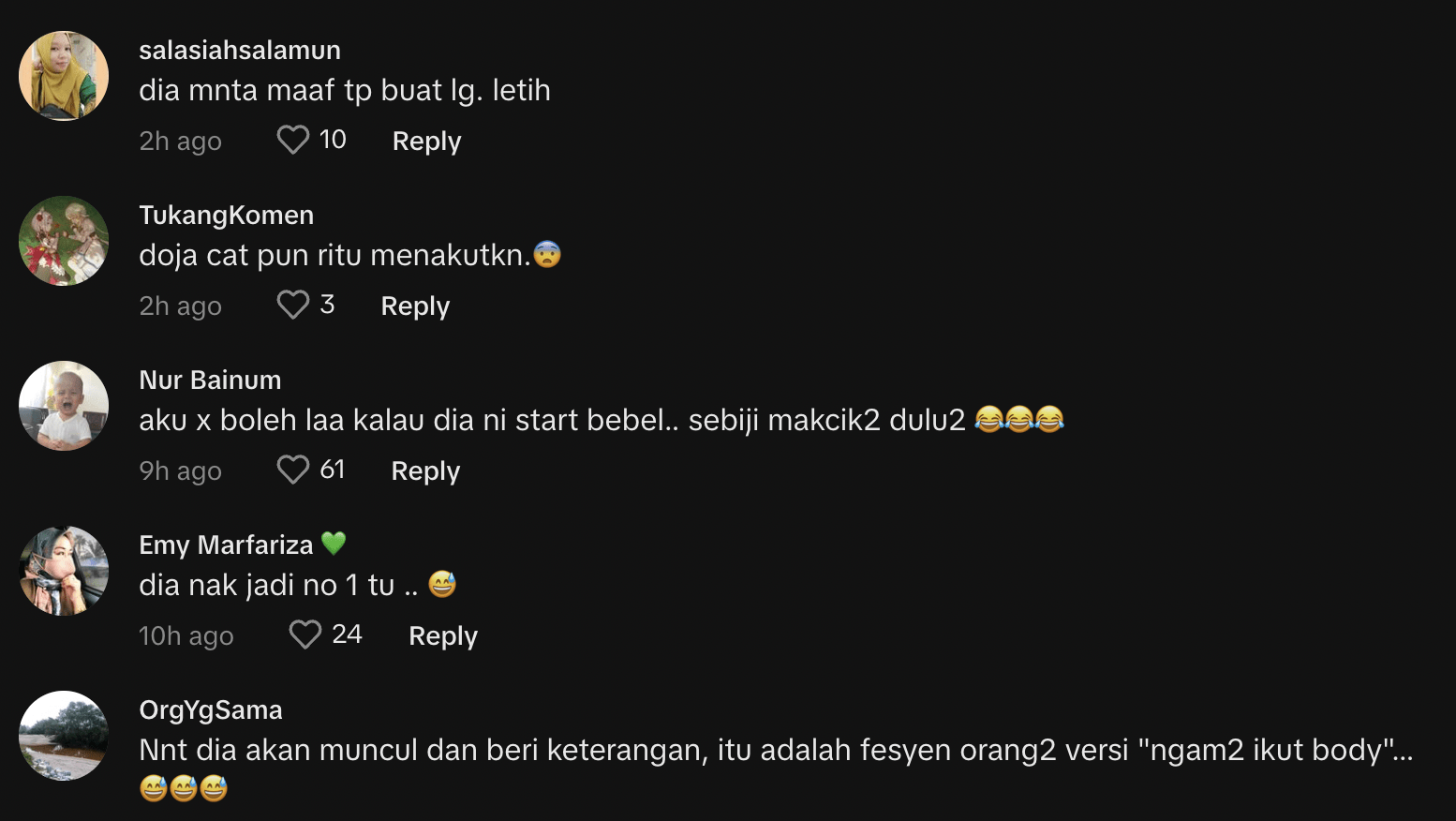Open OrgYgSama's profile picture
Viewport: 1456px width, 821px height.
tap(64, 736)
